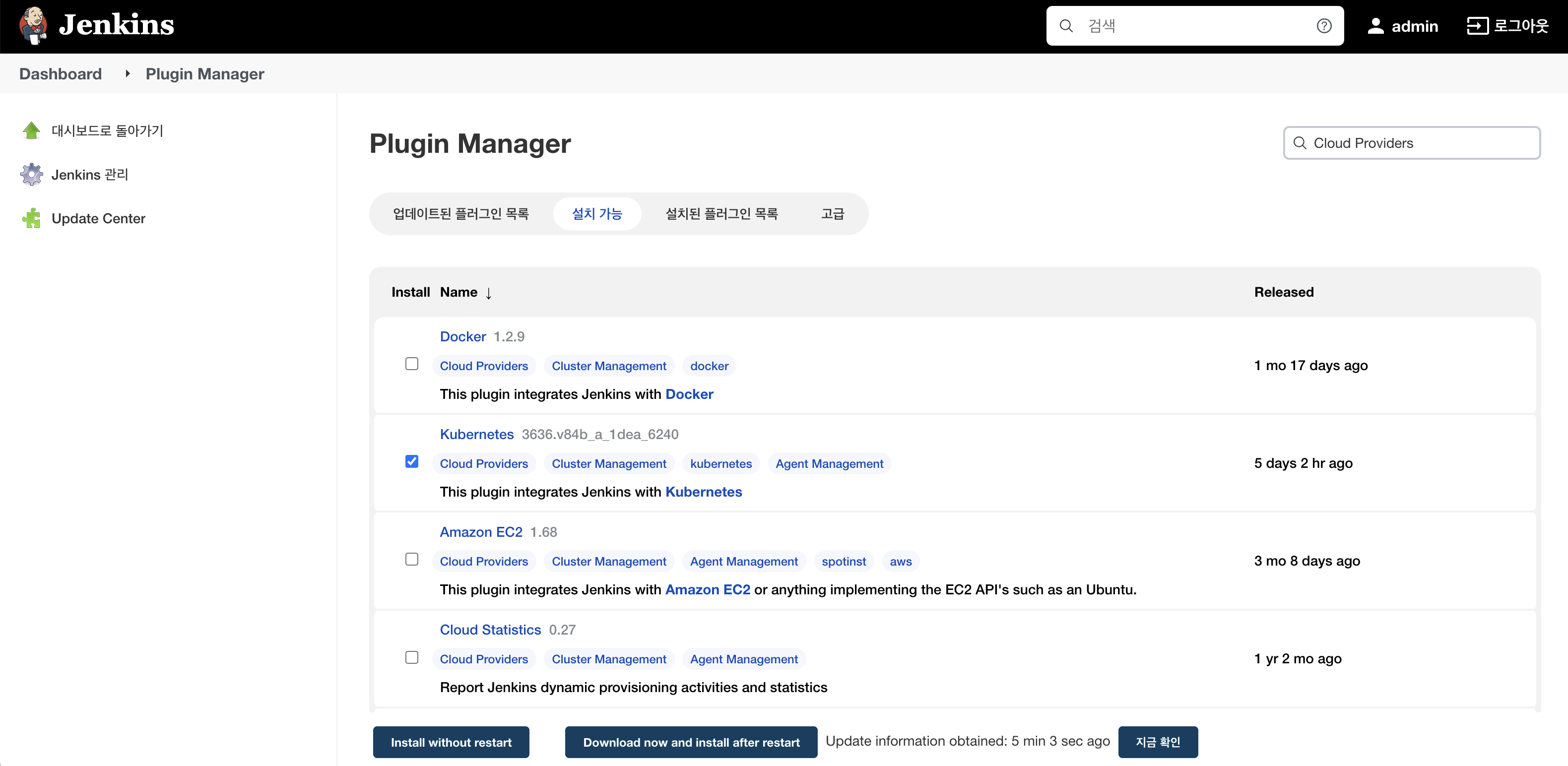Click the Jenkins butler logo icon
Viewport: 1568px width, 766px height.
(x=33, y=26)
